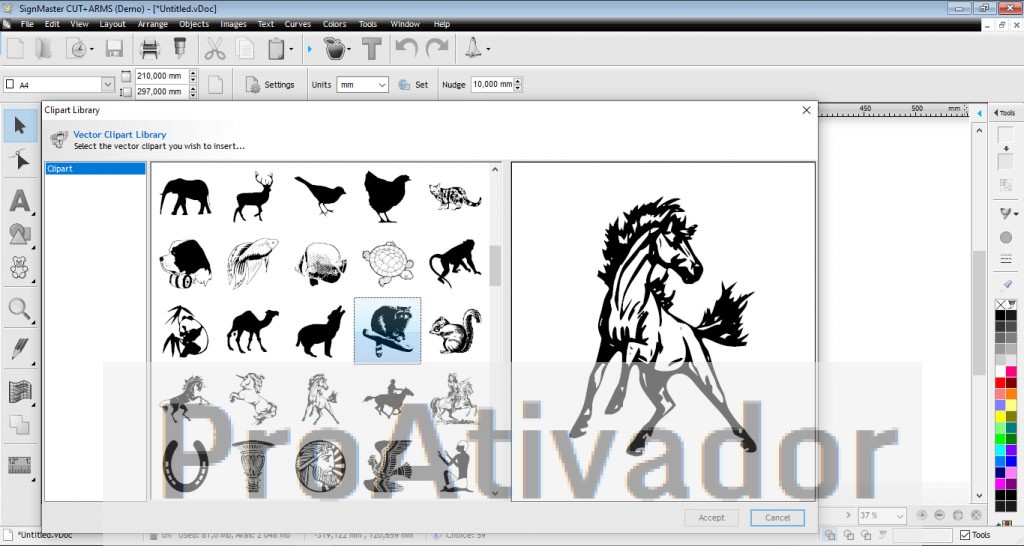
Task: Pick the yellow color swatch
Action: (1000, 416)
